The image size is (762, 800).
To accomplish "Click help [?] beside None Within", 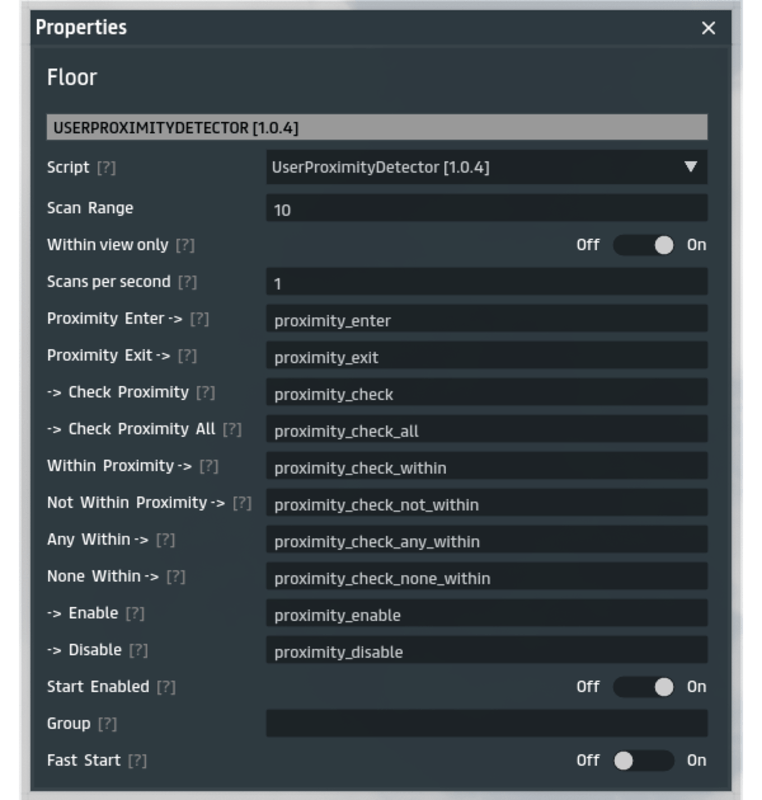I will pyautogui.click(x=176, y=577).
